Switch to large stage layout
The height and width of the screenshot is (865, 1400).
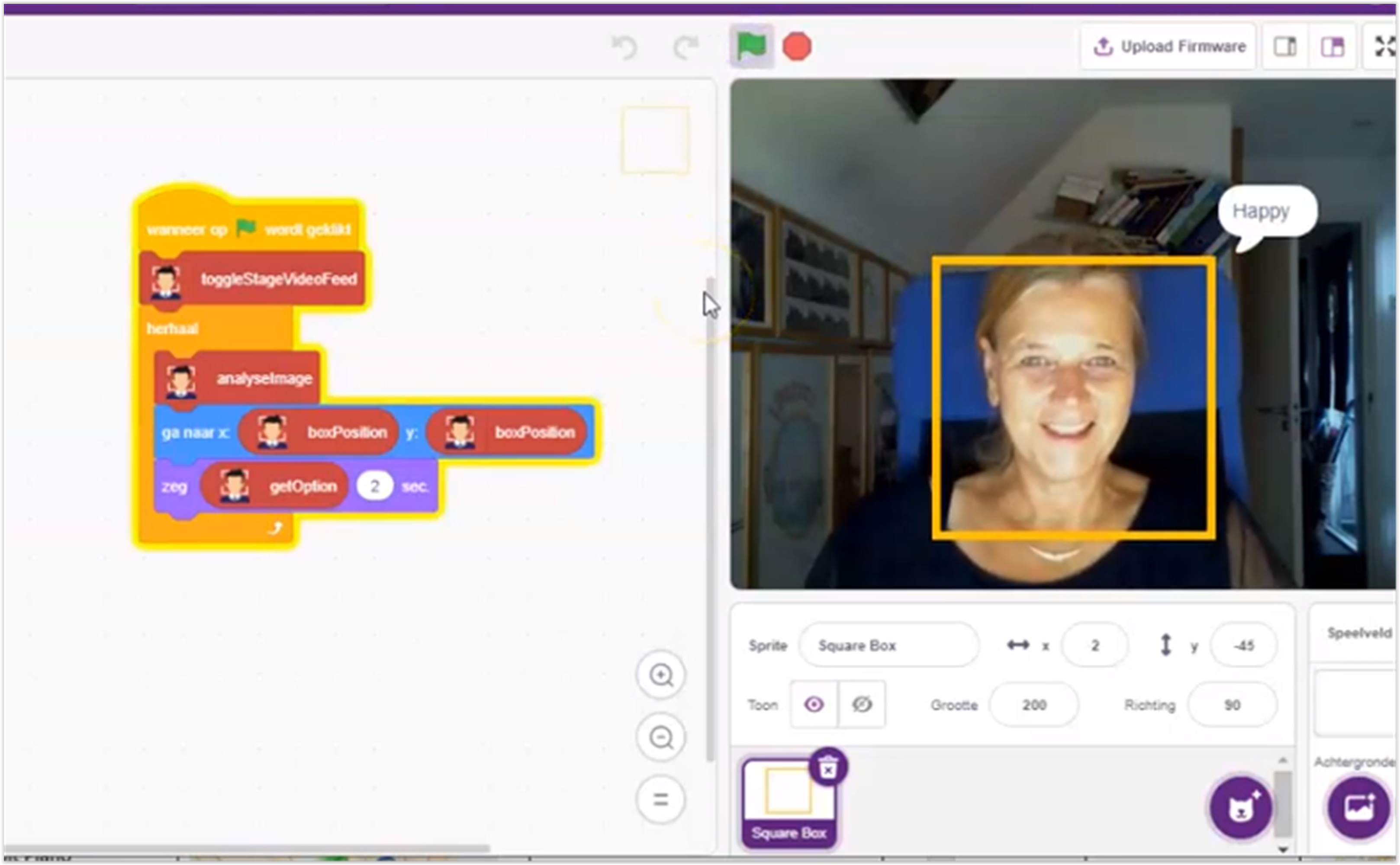[x=1332, y=47]
